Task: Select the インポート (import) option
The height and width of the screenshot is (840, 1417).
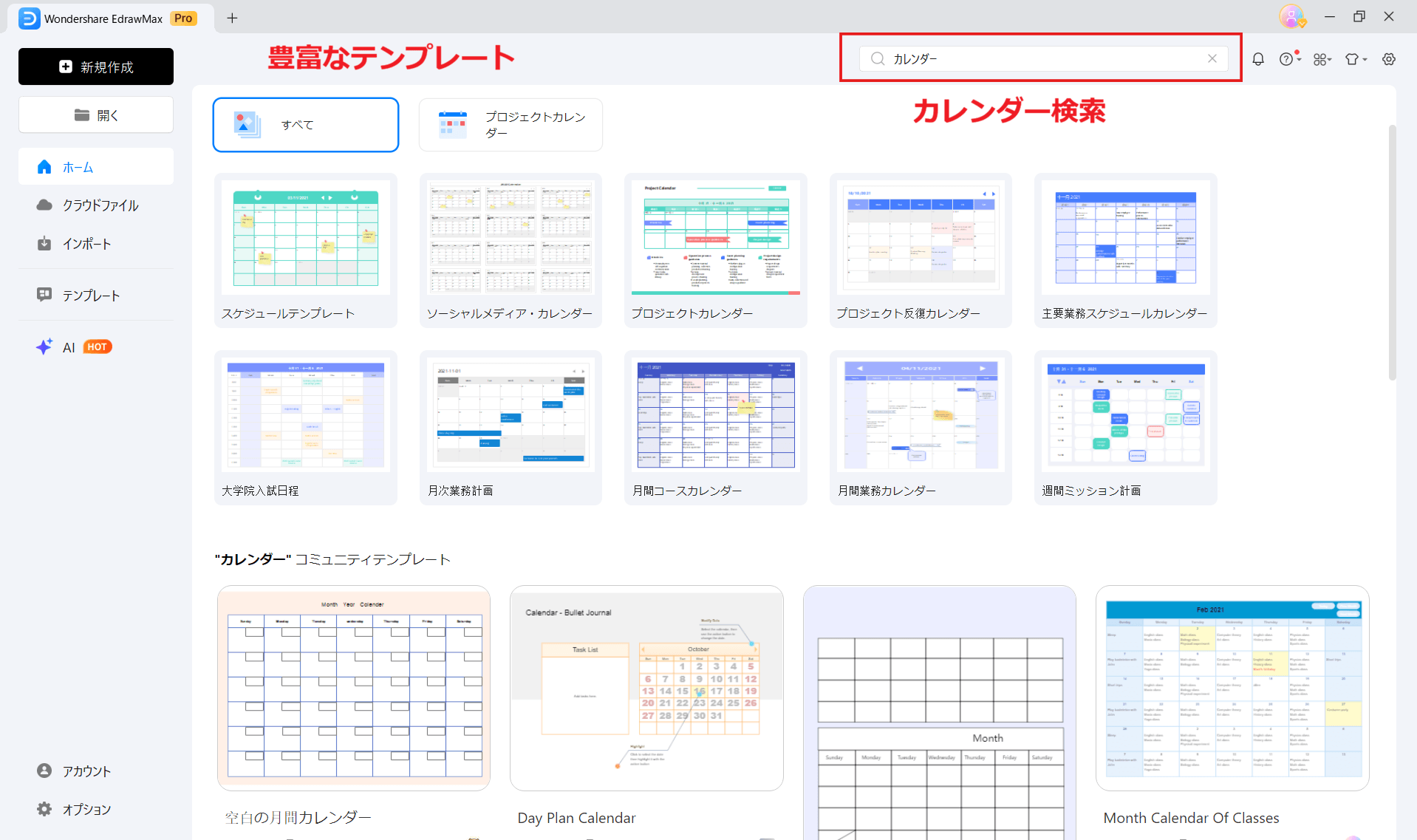Action: [x=86, y=244]
